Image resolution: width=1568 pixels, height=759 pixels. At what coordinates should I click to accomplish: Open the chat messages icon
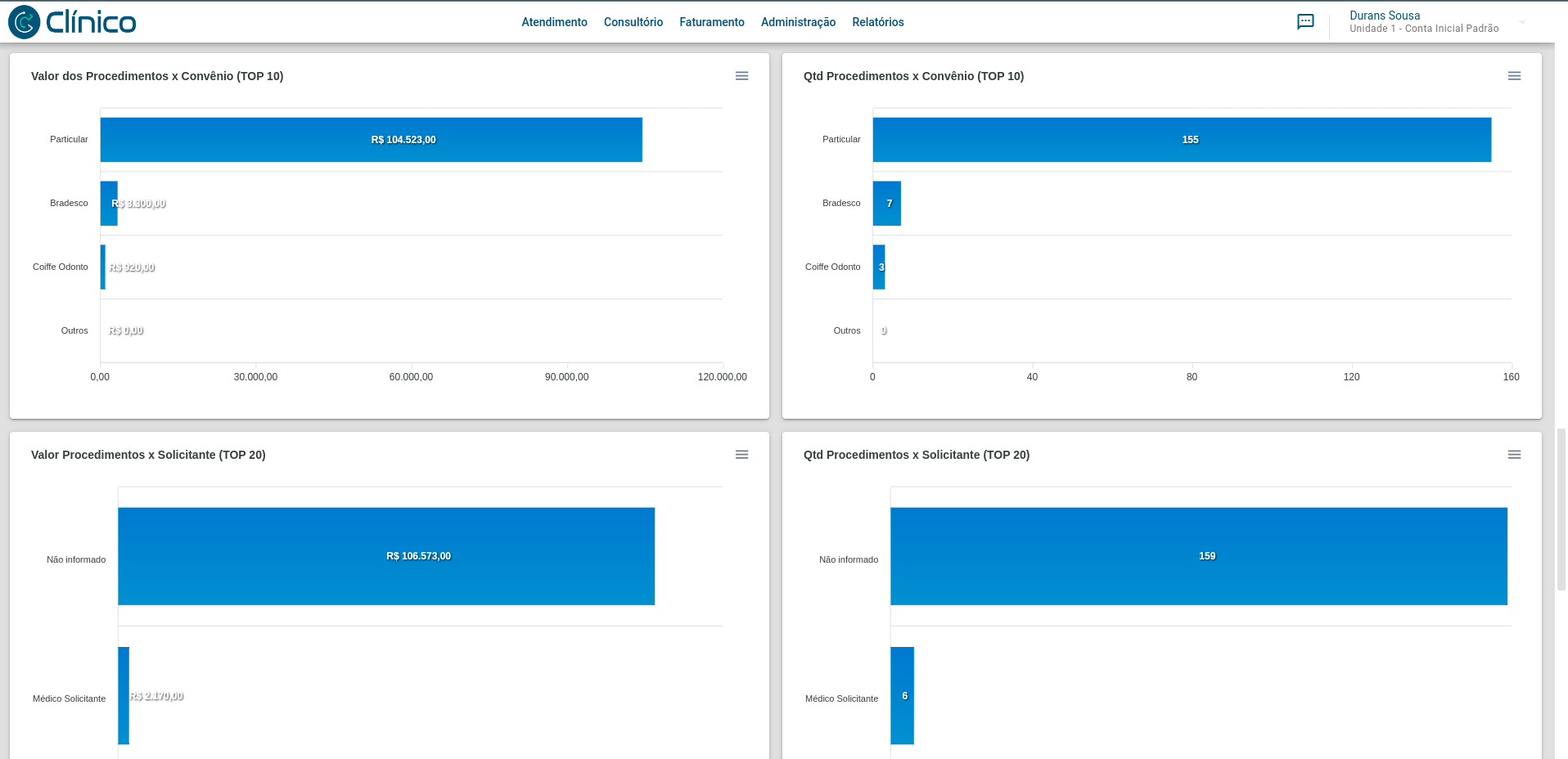(1305, 22)
